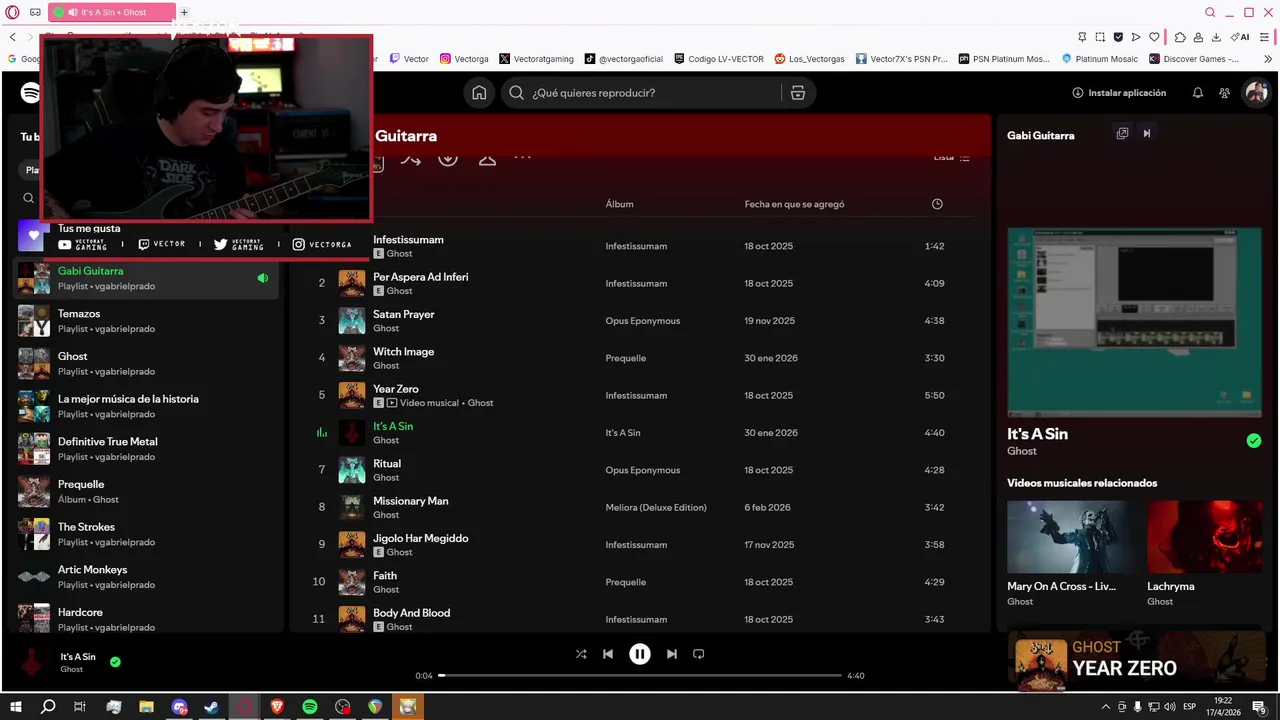Open the Browse icon in the search bar

(x=797, y=93)
